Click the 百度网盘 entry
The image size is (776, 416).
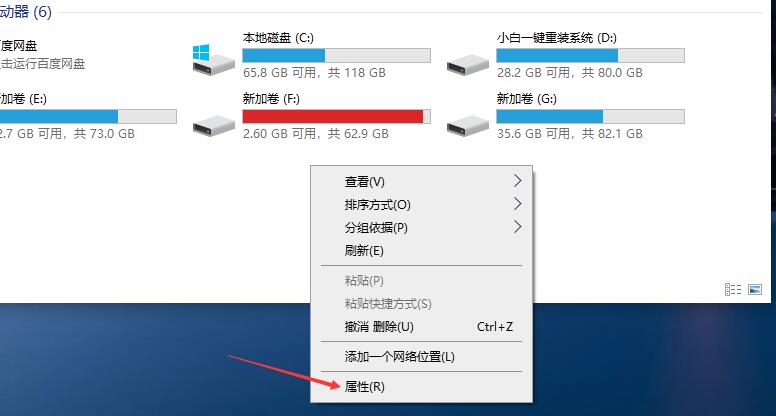coord(19,46)
